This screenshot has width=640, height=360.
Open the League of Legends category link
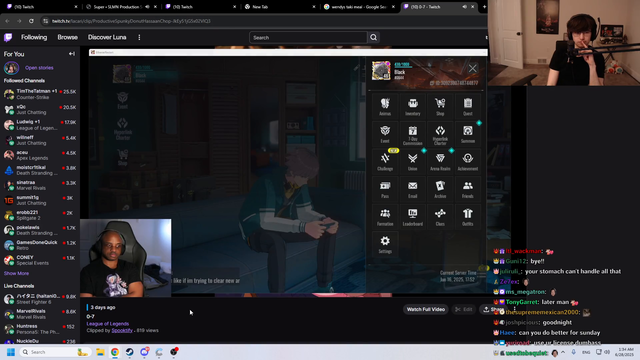coord(108,324)
